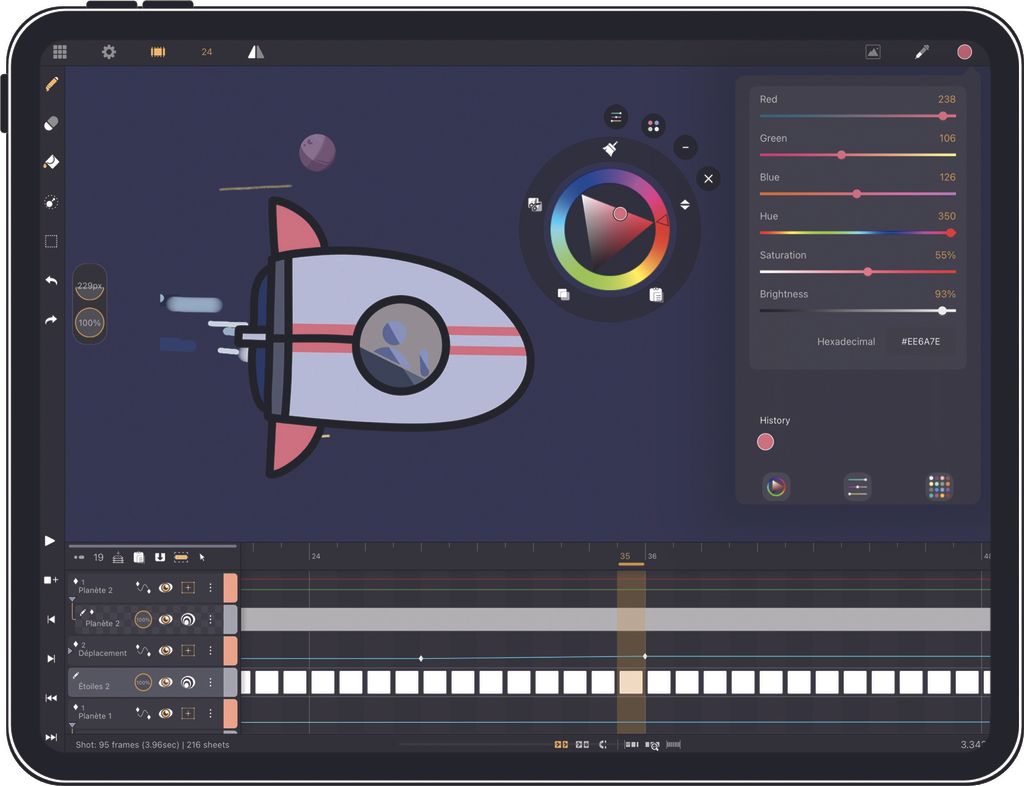
Task: Open the Eyedropper color picker
Action: click(x=922, y=50)
